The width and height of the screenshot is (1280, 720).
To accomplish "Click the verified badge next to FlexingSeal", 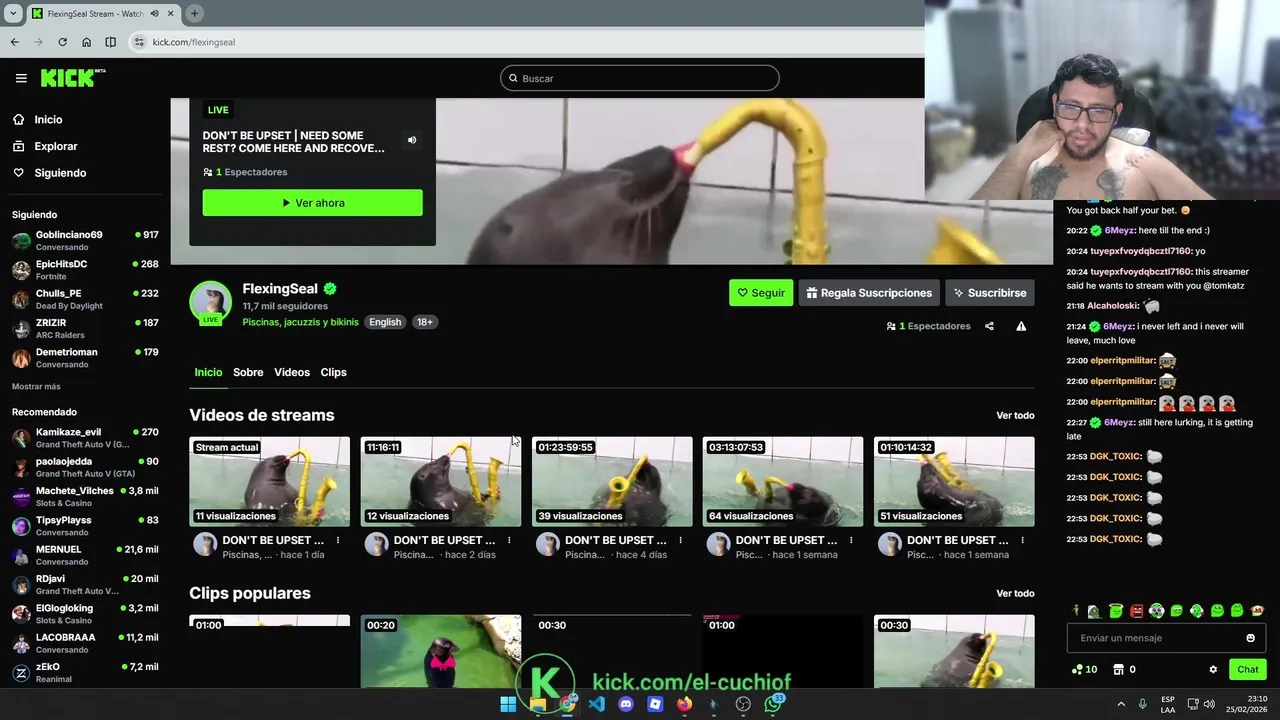I will point(330,289).
